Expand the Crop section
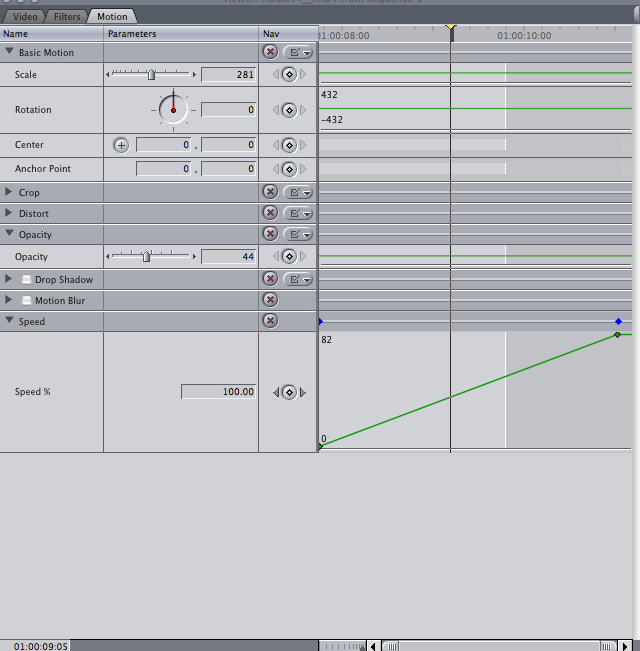The height and width of the screenshot is (651, 640). pyautogui.click(x=8, y=192)
